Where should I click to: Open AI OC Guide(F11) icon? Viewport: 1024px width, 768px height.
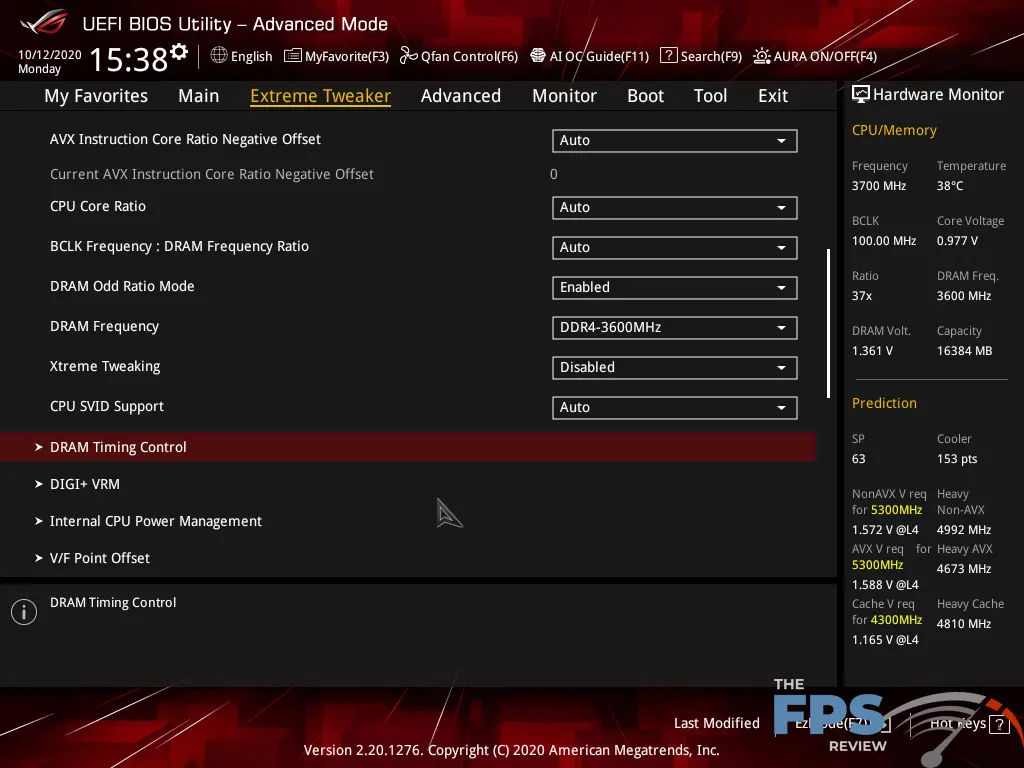coord(537,56)
